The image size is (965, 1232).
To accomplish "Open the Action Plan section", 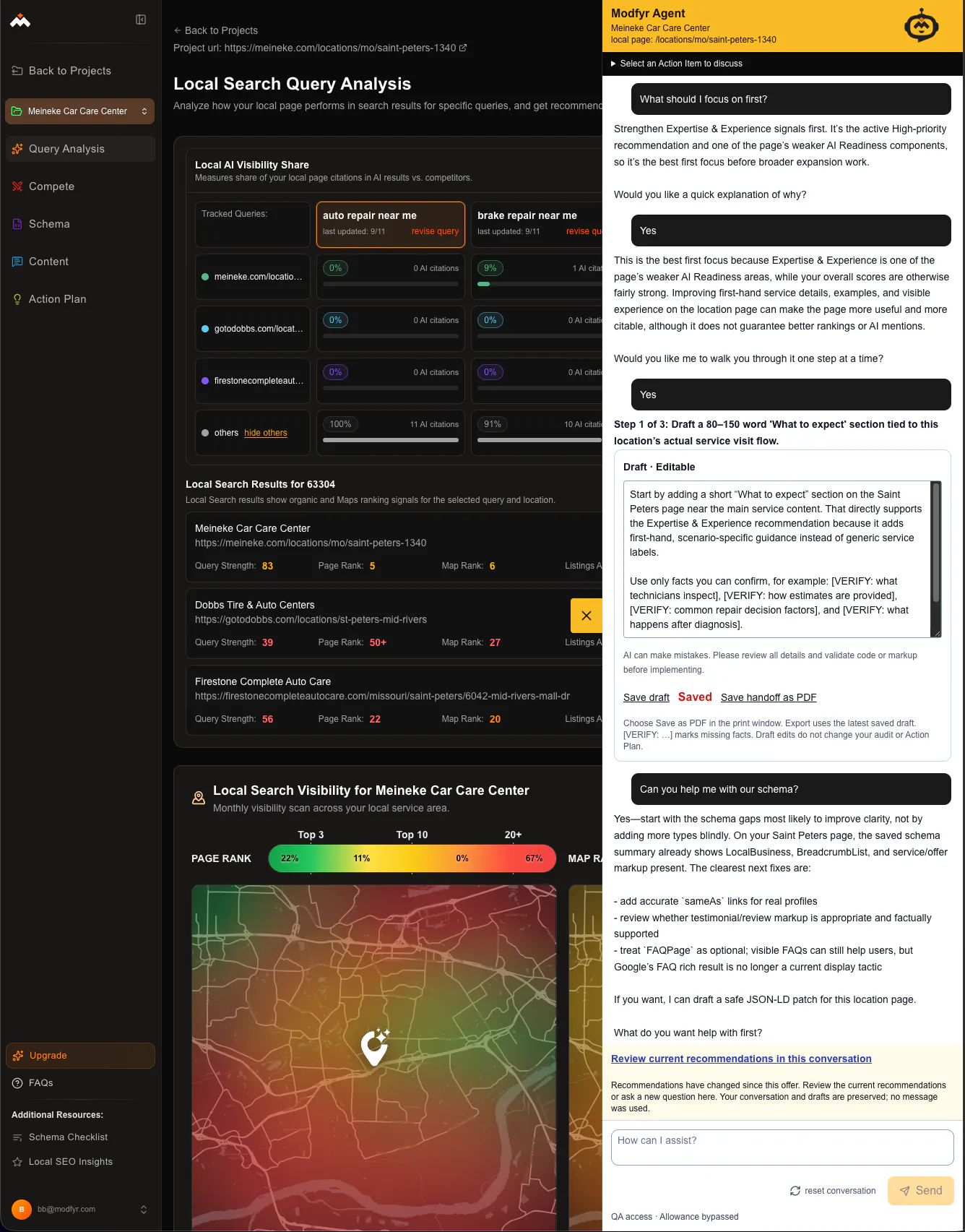I will tap(80, 299).
